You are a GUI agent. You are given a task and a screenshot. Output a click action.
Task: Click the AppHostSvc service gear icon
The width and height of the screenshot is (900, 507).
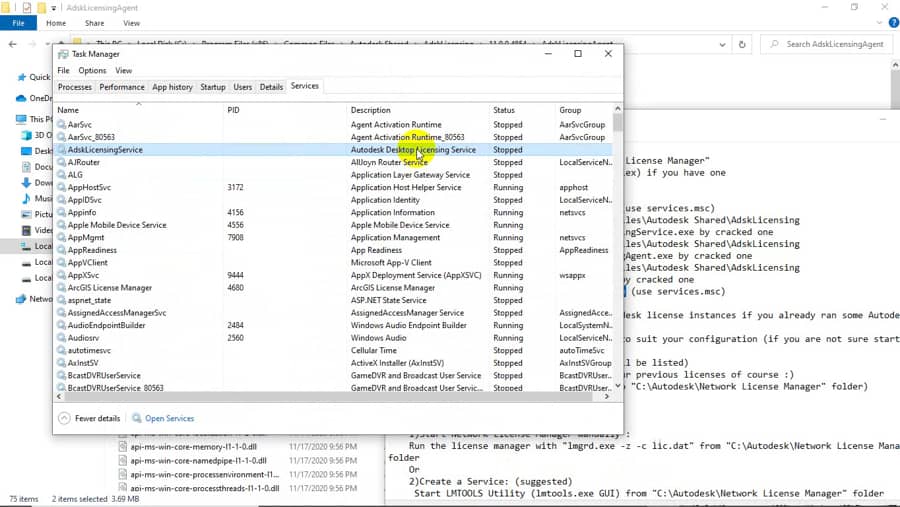click(x=61, y=188)
